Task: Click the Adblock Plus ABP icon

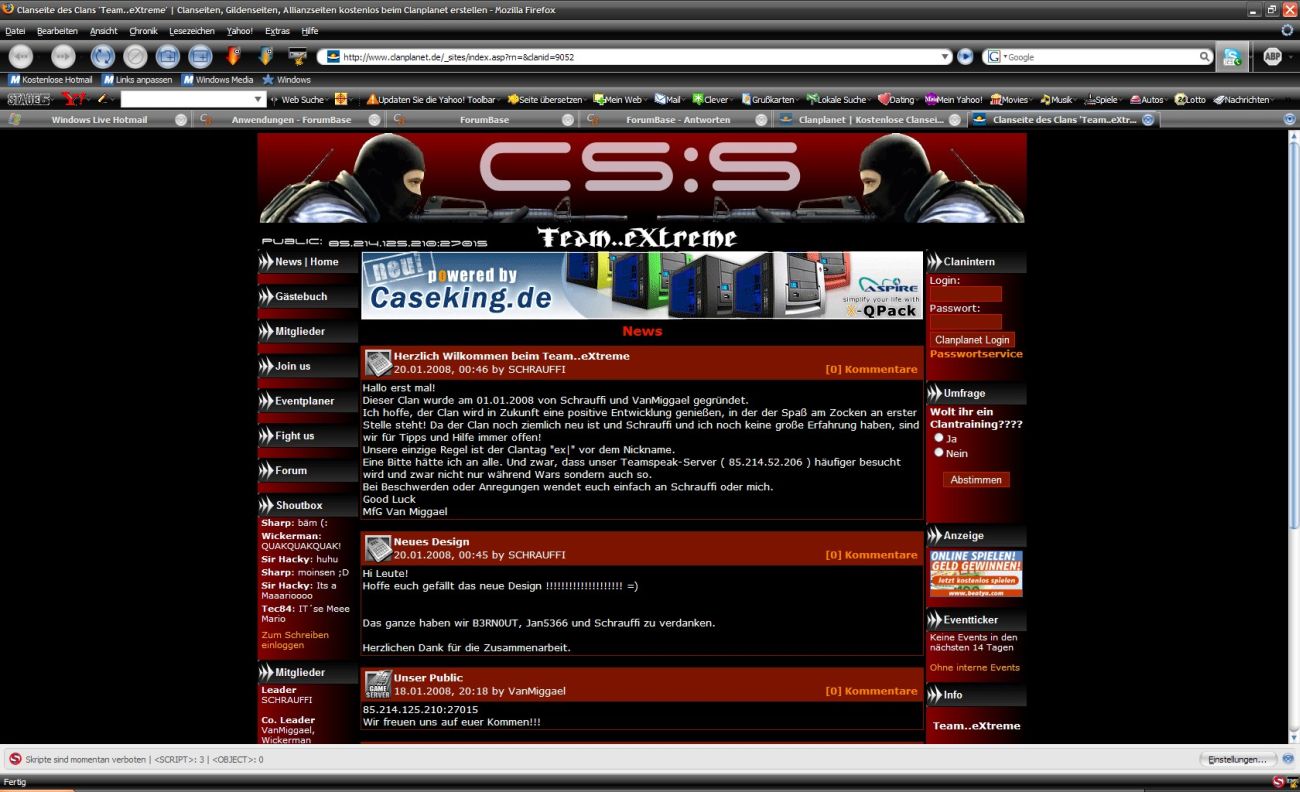Action: pos(1272,57)
